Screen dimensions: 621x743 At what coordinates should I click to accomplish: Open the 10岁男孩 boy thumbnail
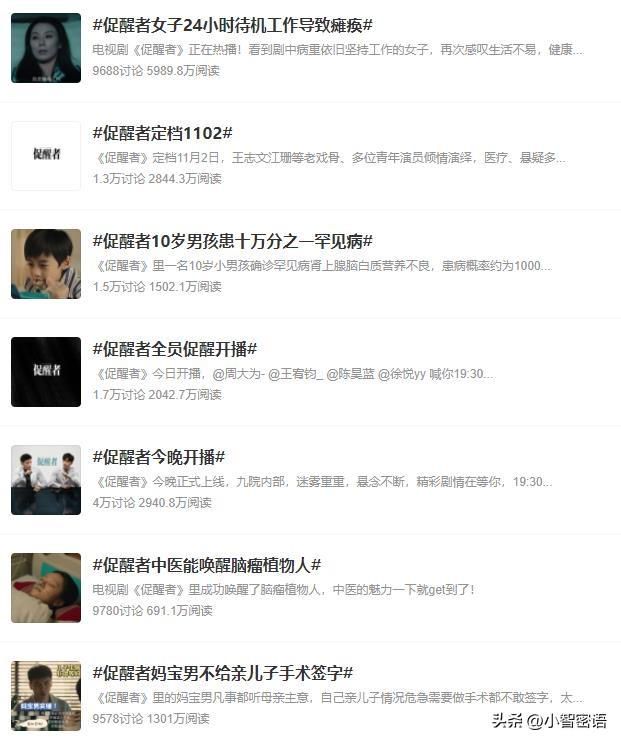[46, 264]
